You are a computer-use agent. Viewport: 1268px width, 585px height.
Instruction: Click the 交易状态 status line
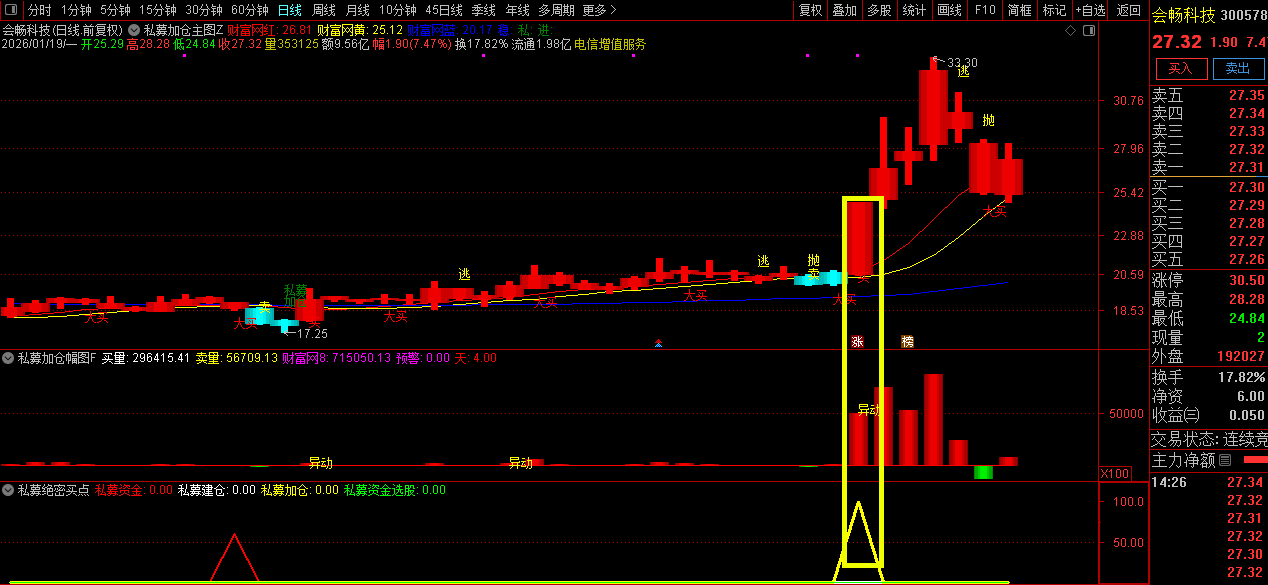pos(1209,438)
